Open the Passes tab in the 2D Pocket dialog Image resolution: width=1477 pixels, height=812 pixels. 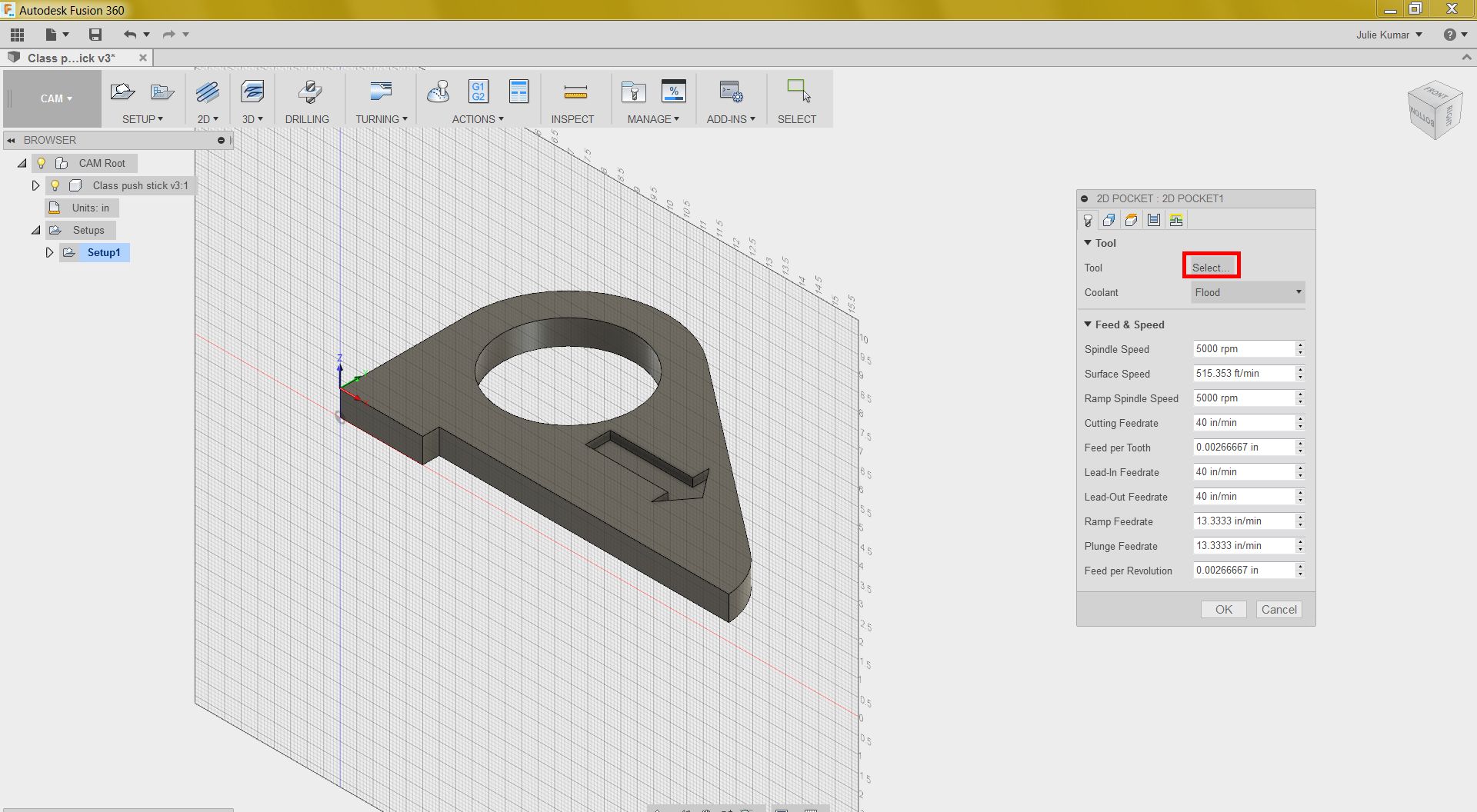(x=1154, y=220)
